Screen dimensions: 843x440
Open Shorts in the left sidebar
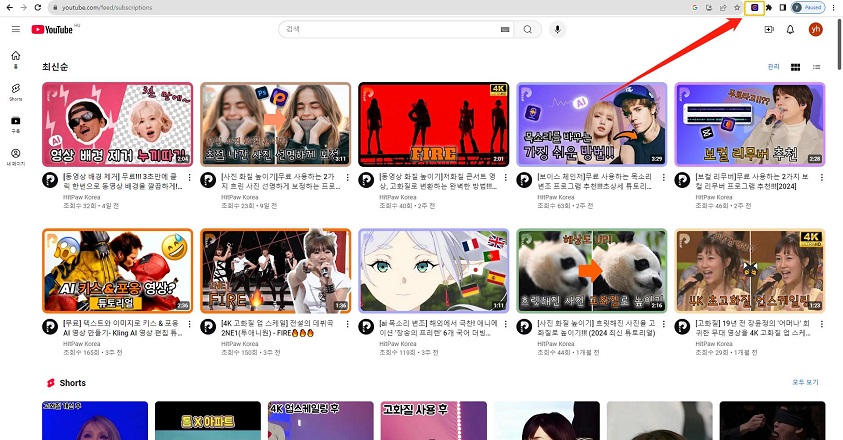pyautogui.click(x=16, y=91)
